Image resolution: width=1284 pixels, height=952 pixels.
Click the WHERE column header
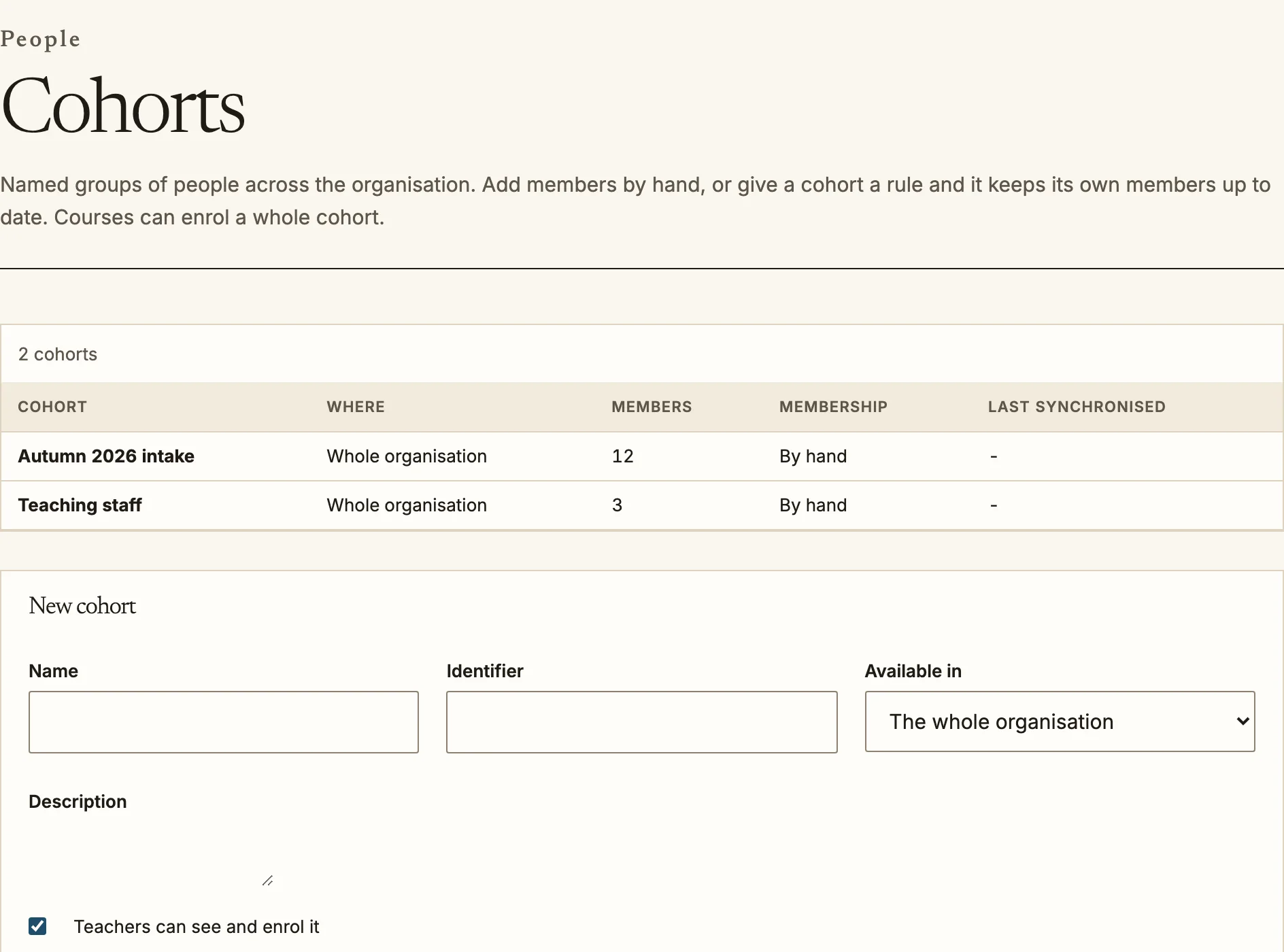pyautogui.click(x=356, y=407)
